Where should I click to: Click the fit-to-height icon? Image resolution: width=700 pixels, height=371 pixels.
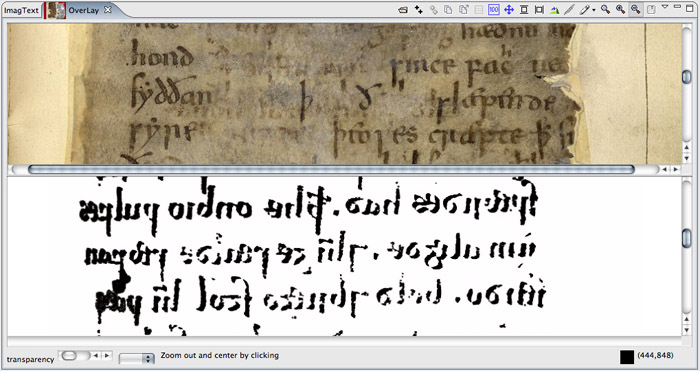(x=524, y=10)
